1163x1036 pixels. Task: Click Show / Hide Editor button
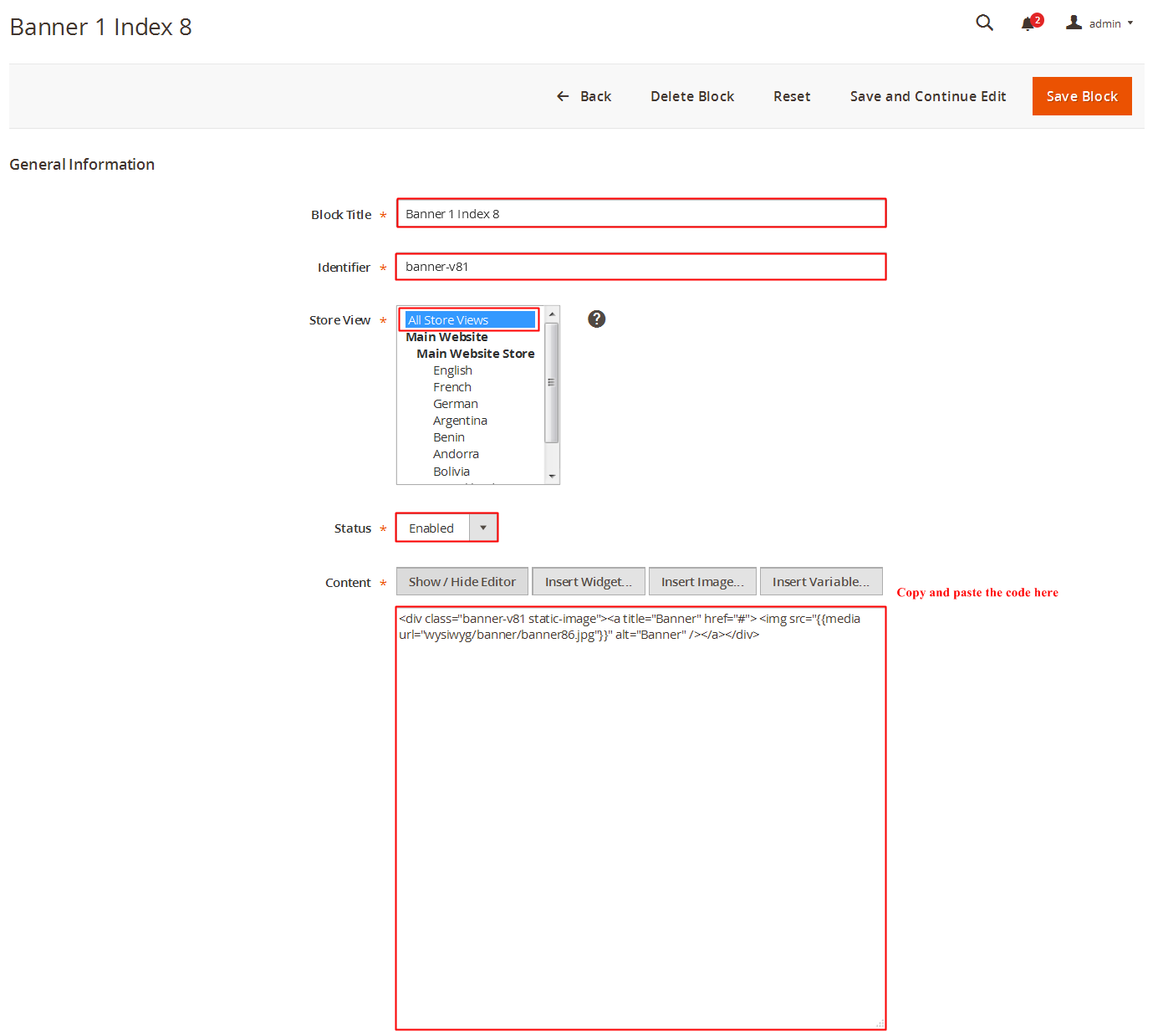coord(462,581)
